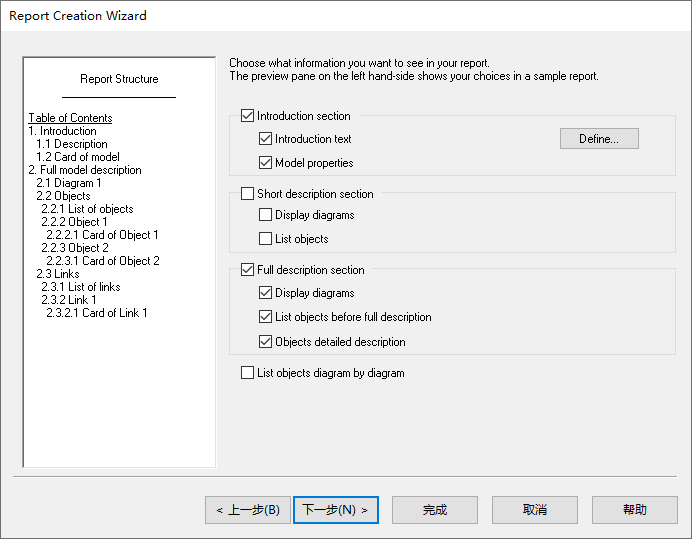Check Display diagrams under Short description
The height and width of the screenshot is (539, 692).
tap(265, 215)
